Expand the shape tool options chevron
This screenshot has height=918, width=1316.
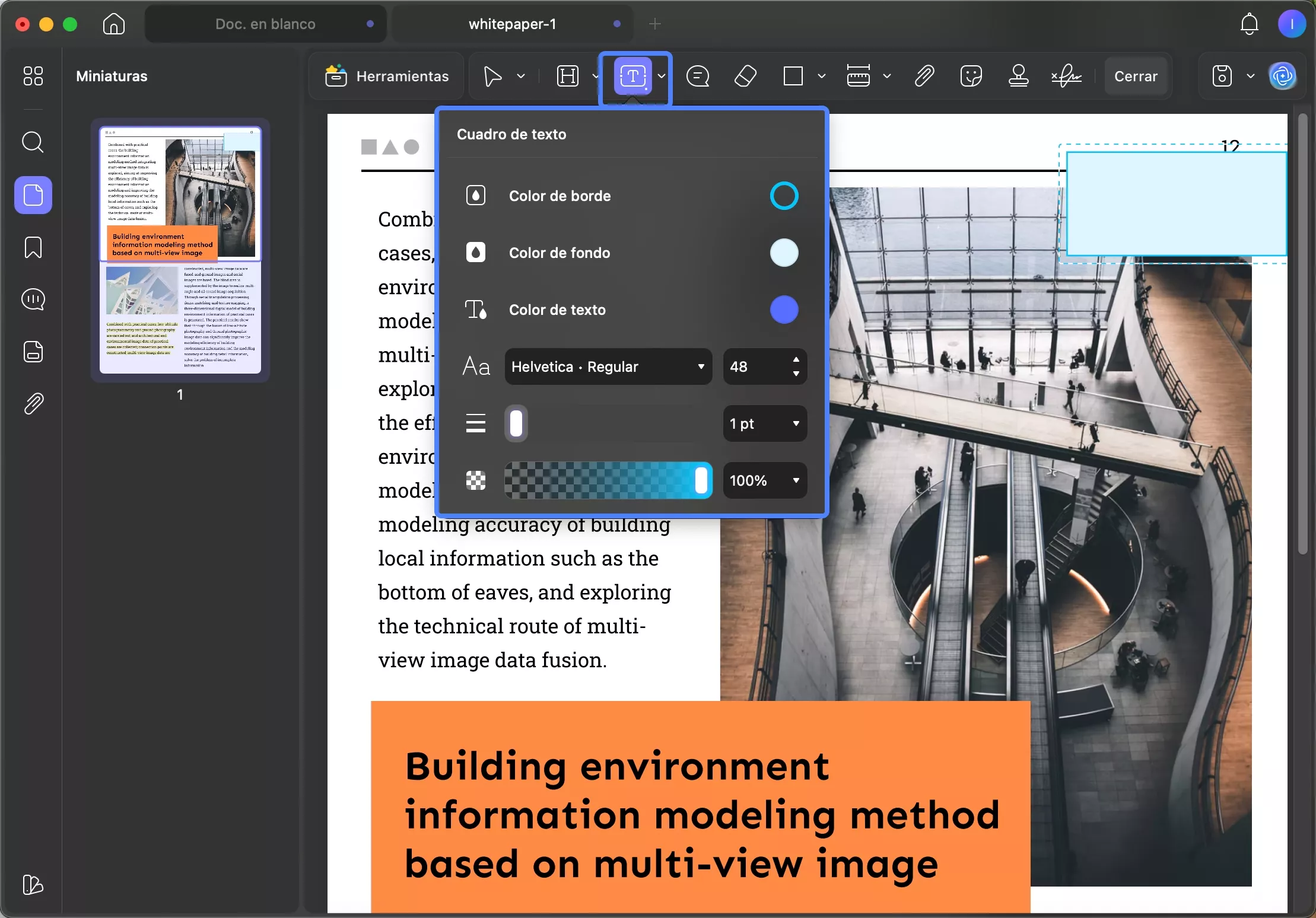point(822,76)
